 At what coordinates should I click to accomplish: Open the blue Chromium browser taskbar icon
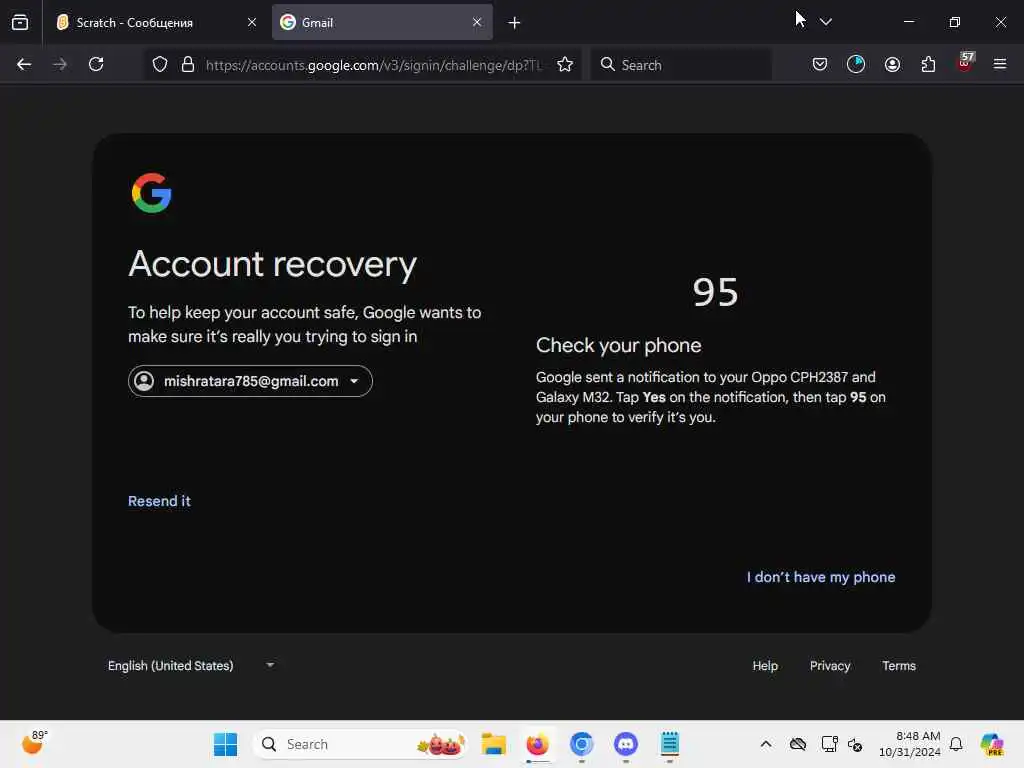click(x=582, y=744)
